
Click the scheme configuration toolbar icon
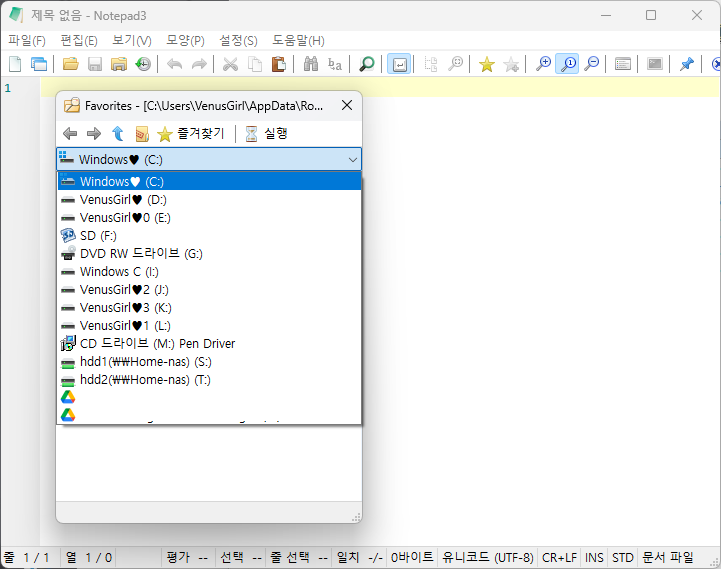click(x=623, y=64)
